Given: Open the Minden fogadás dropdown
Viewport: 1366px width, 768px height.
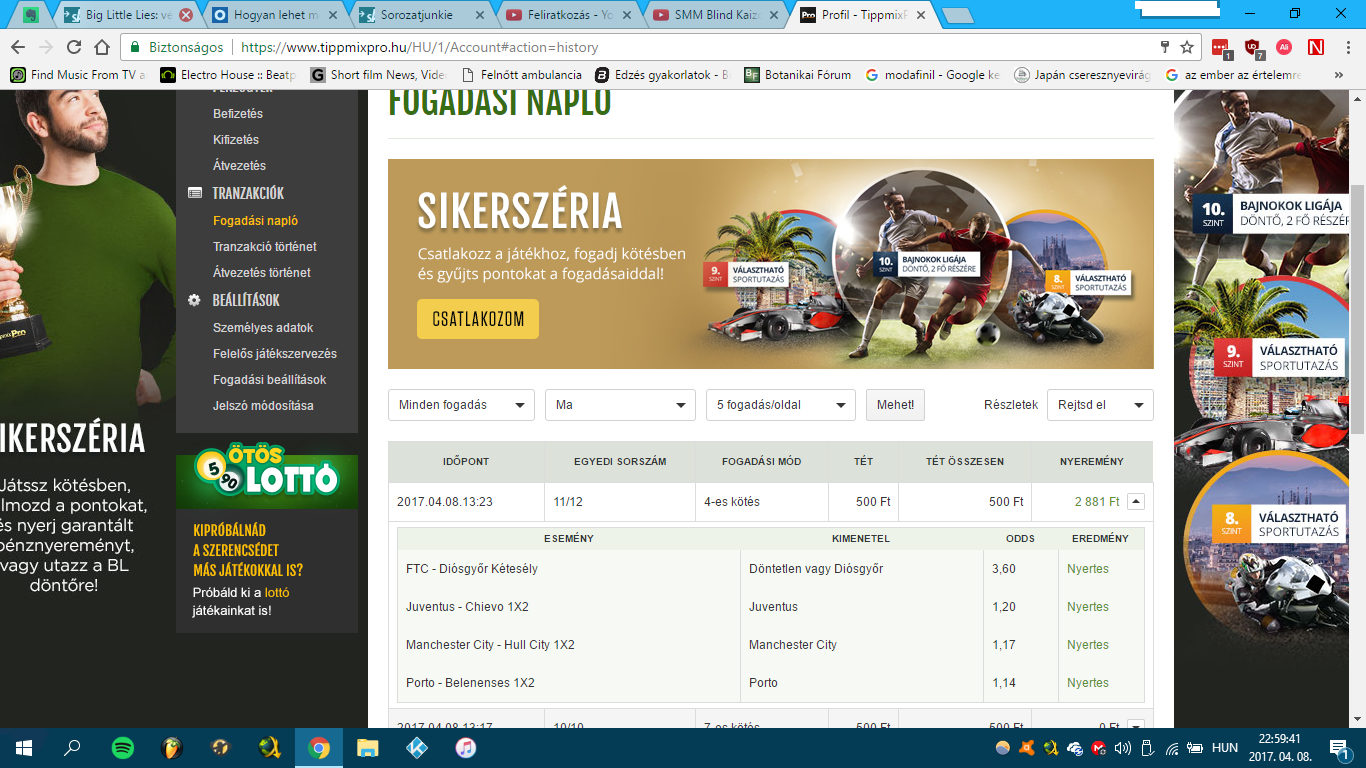Looking at the screenshot, I should pos(462,405).
